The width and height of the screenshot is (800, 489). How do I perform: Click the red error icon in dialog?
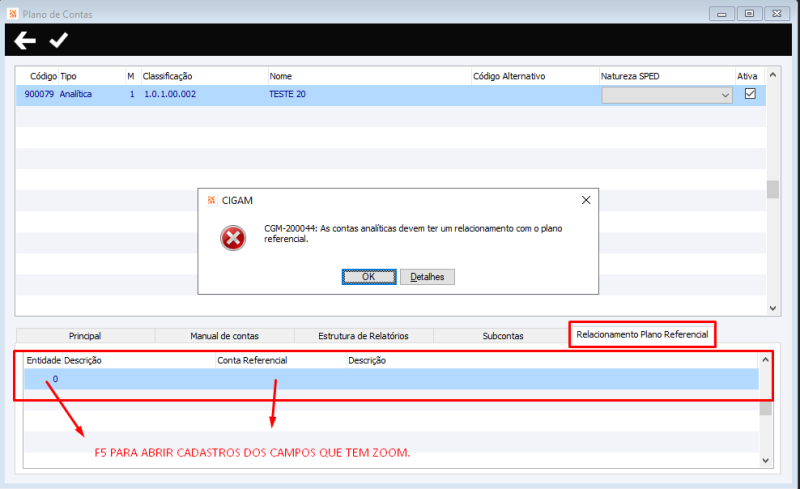[233, 238]
